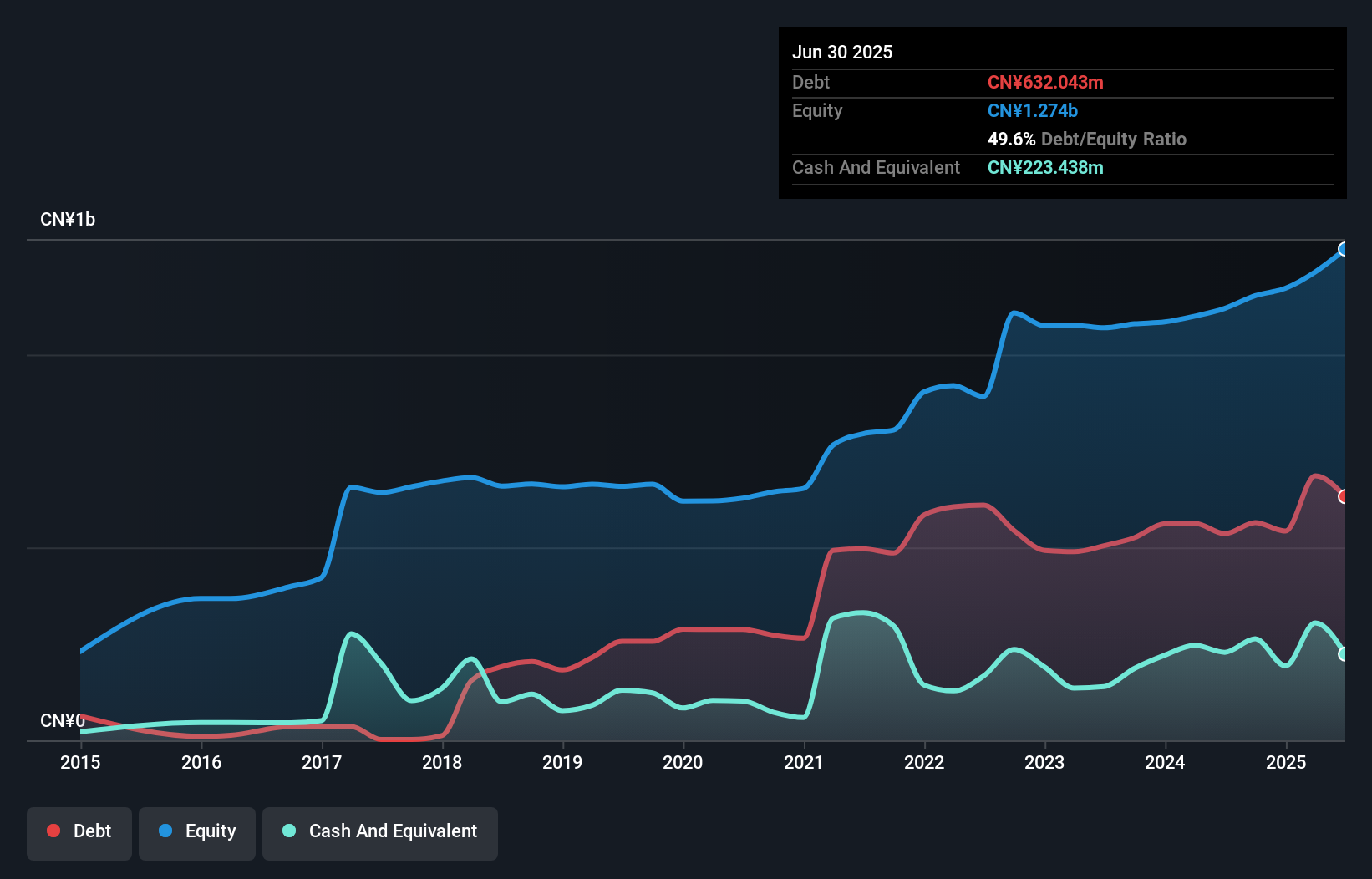Click the Equity value CN¥1.274b in tooltip
The image size is (1372, 879).
(1033, 110)
